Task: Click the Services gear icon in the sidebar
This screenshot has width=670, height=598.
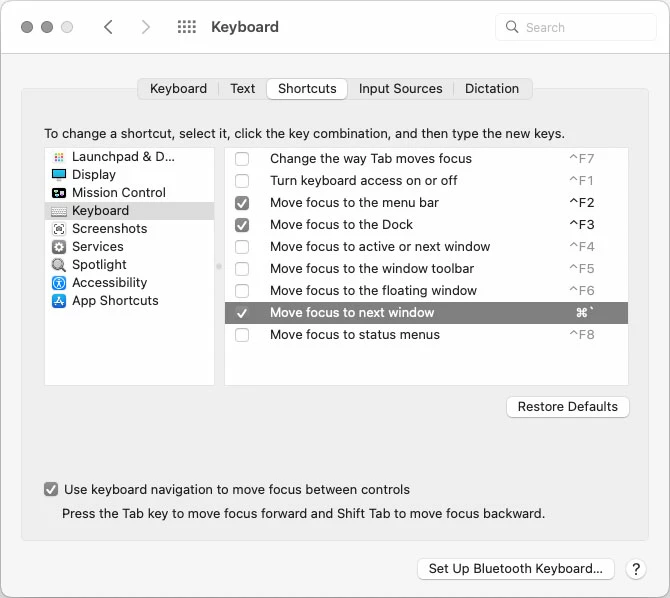Action: click(59, 247)
